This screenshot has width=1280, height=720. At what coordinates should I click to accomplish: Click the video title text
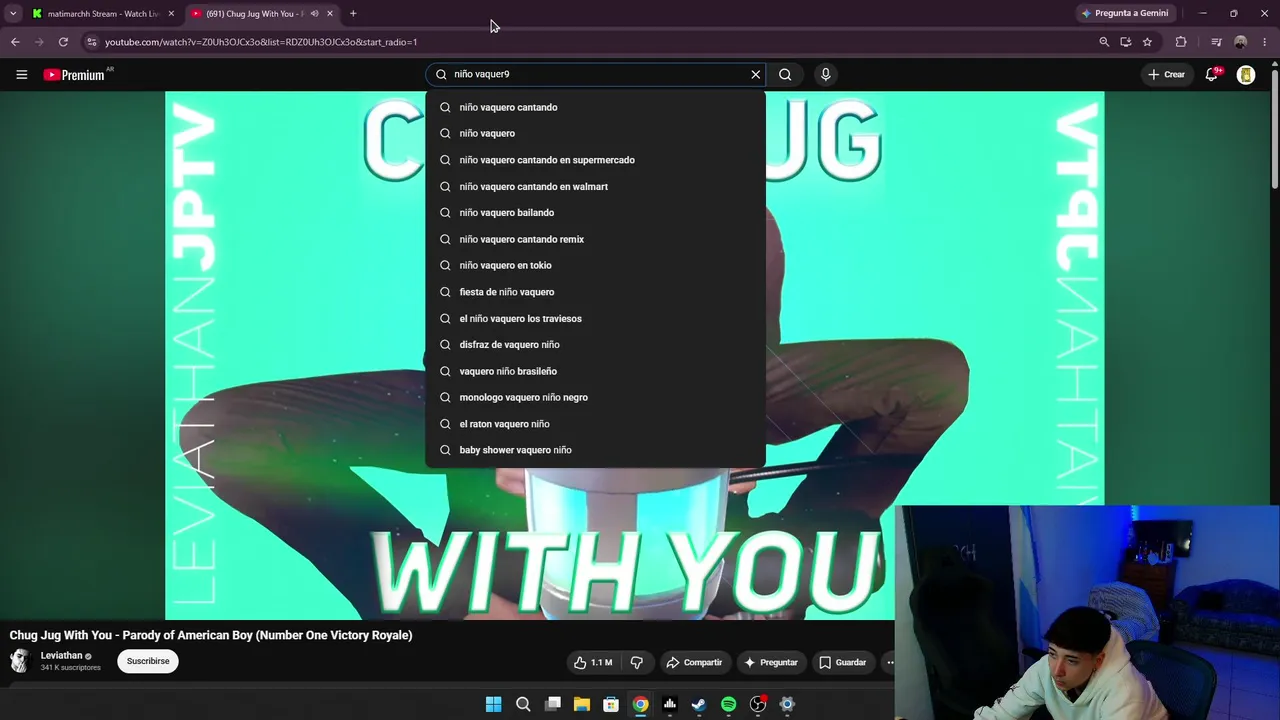click(211, 635)
